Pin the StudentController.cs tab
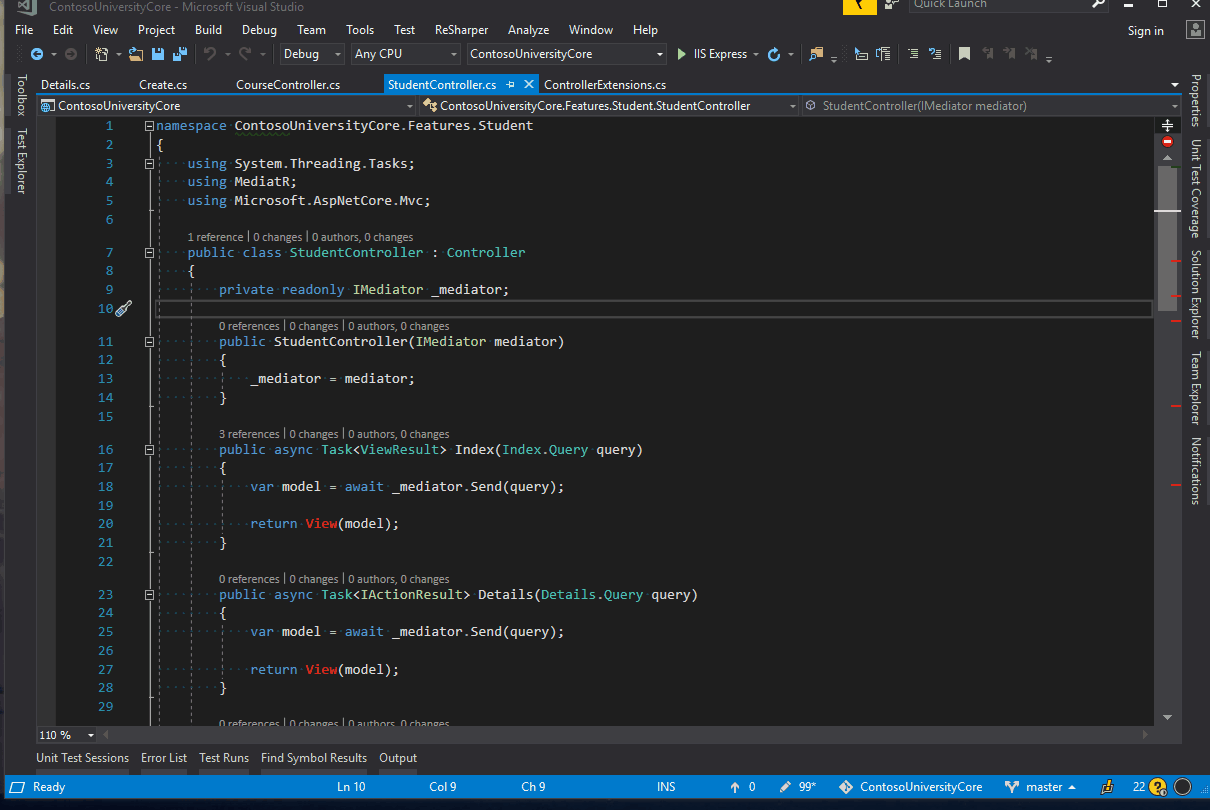Image resolution: width=1210 pixels, height=810 pixels. (x=510, y=85)
